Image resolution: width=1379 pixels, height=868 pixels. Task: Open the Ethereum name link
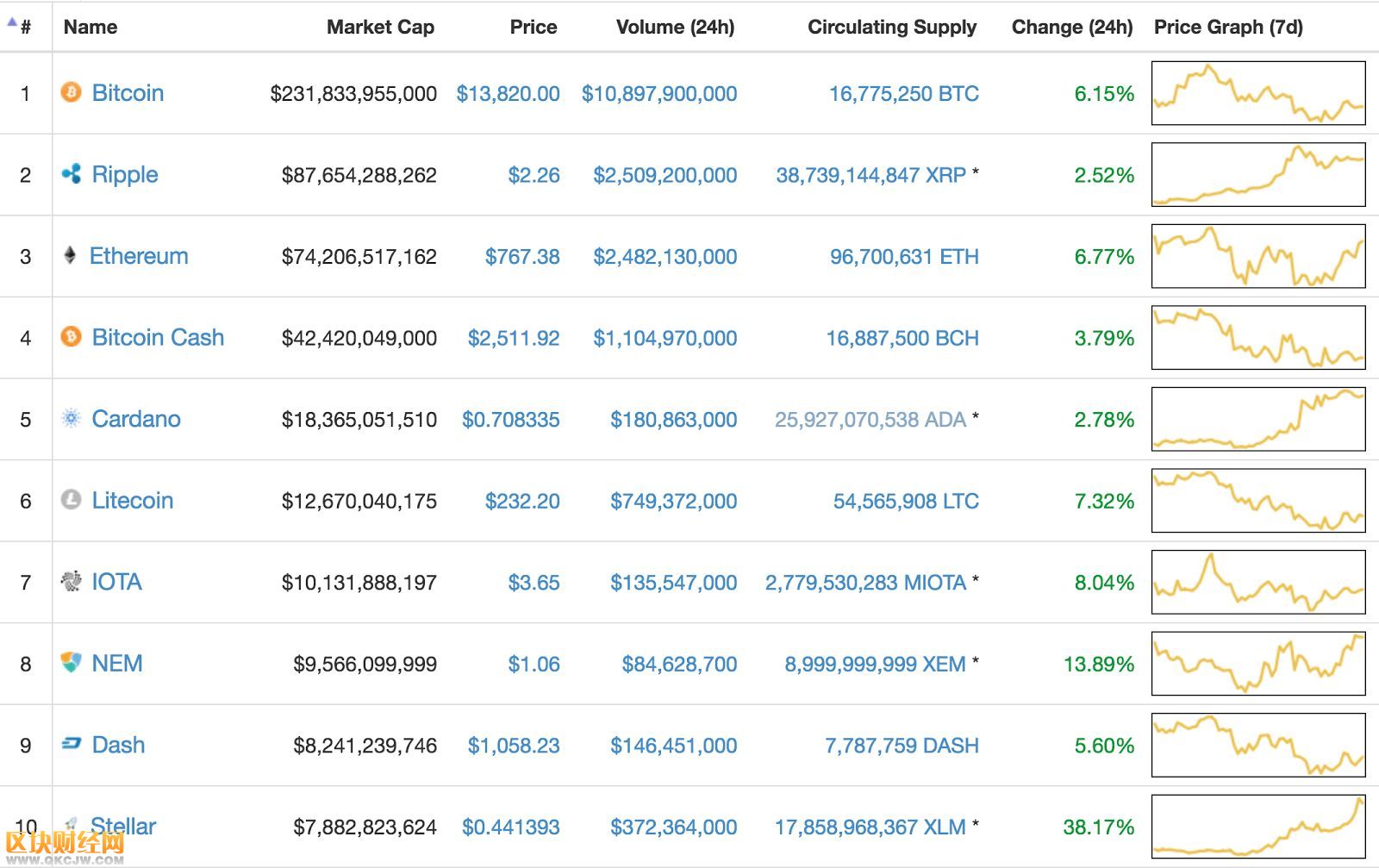(139, 256)
